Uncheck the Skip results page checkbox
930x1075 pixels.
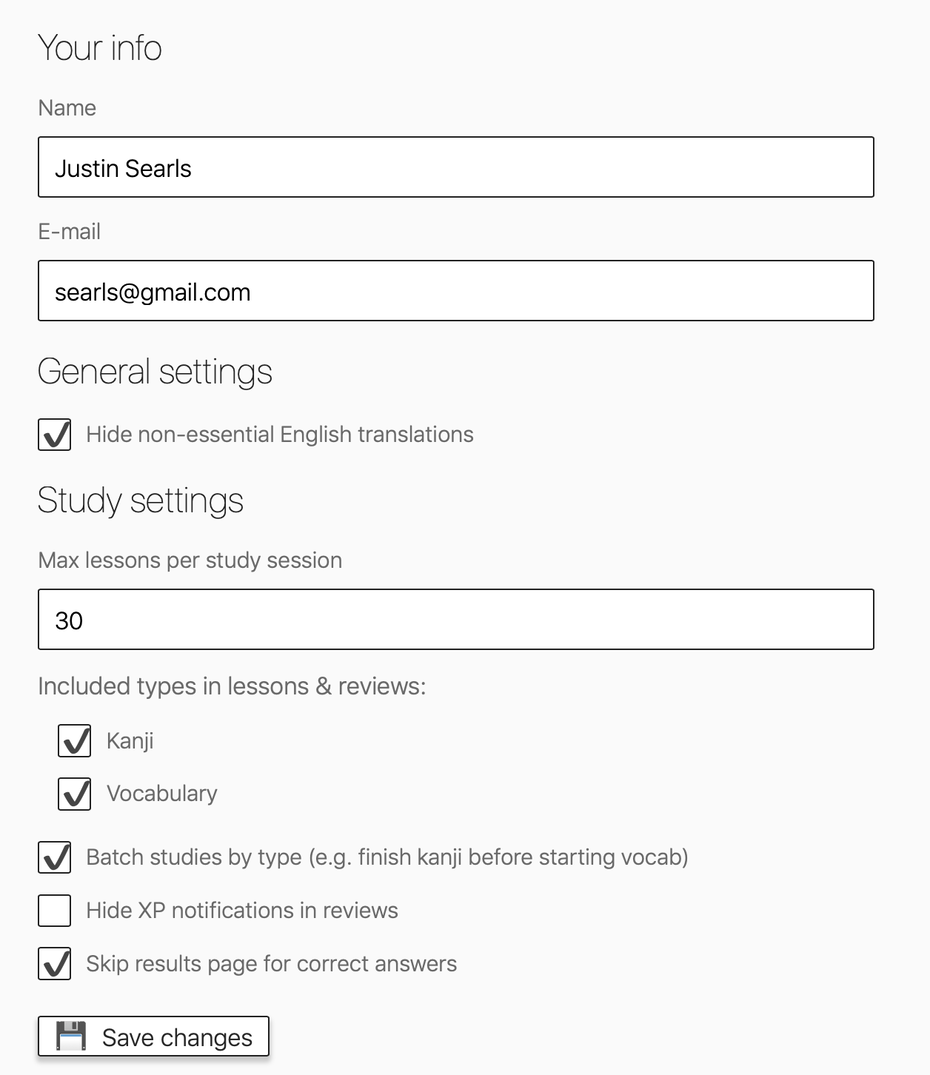point(55,964)
